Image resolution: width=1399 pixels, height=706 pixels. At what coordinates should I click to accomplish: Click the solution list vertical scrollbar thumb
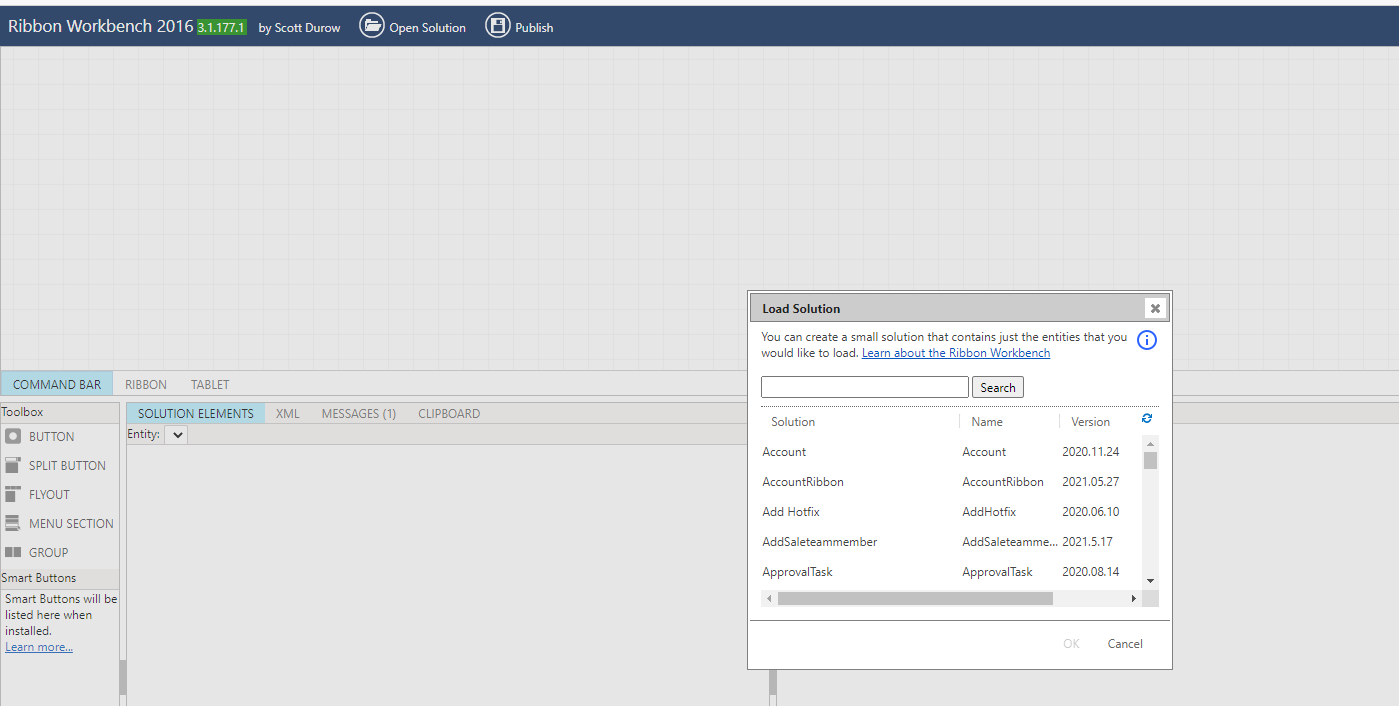coord(1150,460)
